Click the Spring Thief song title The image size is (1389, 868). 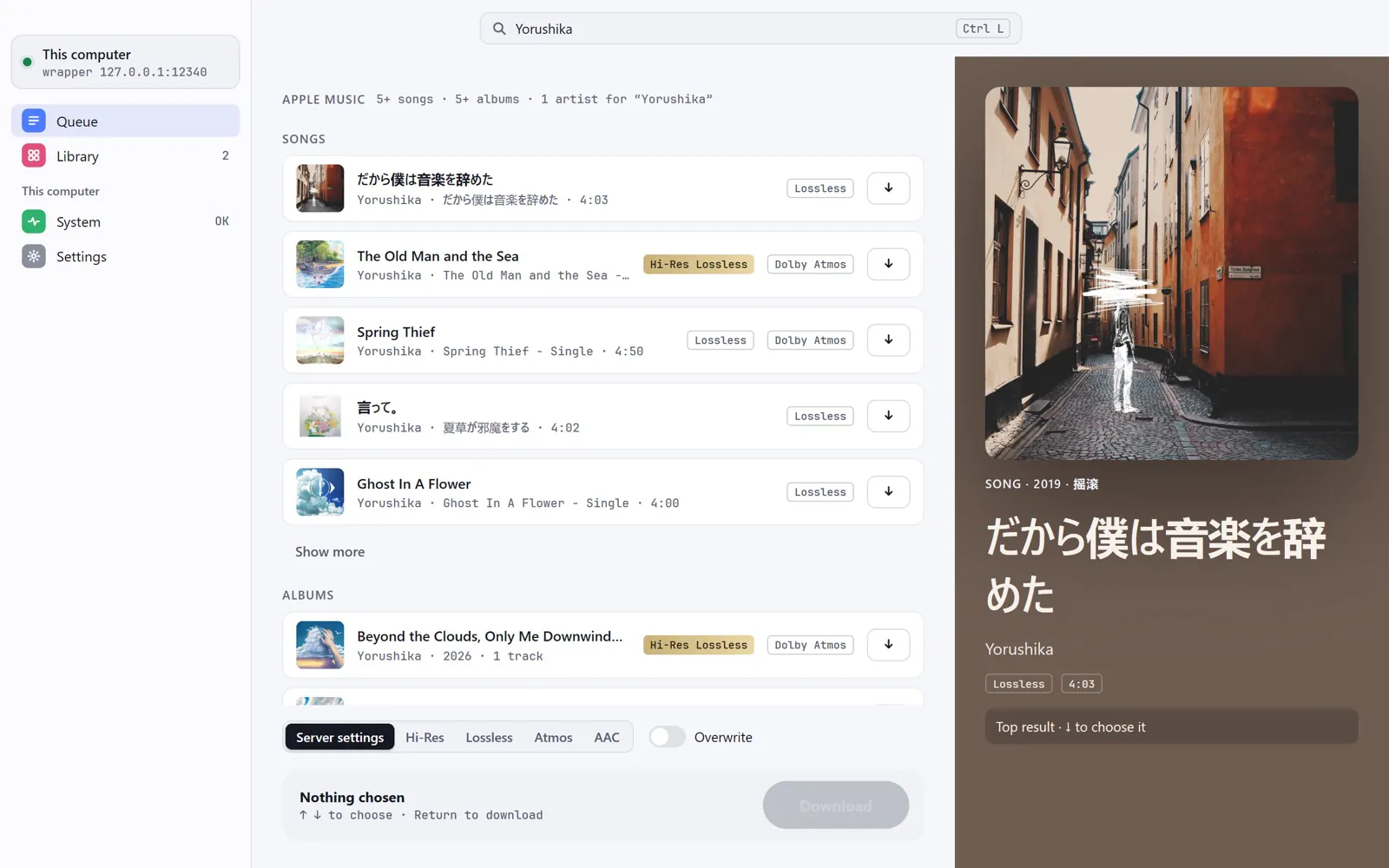[x=396, y=332]
